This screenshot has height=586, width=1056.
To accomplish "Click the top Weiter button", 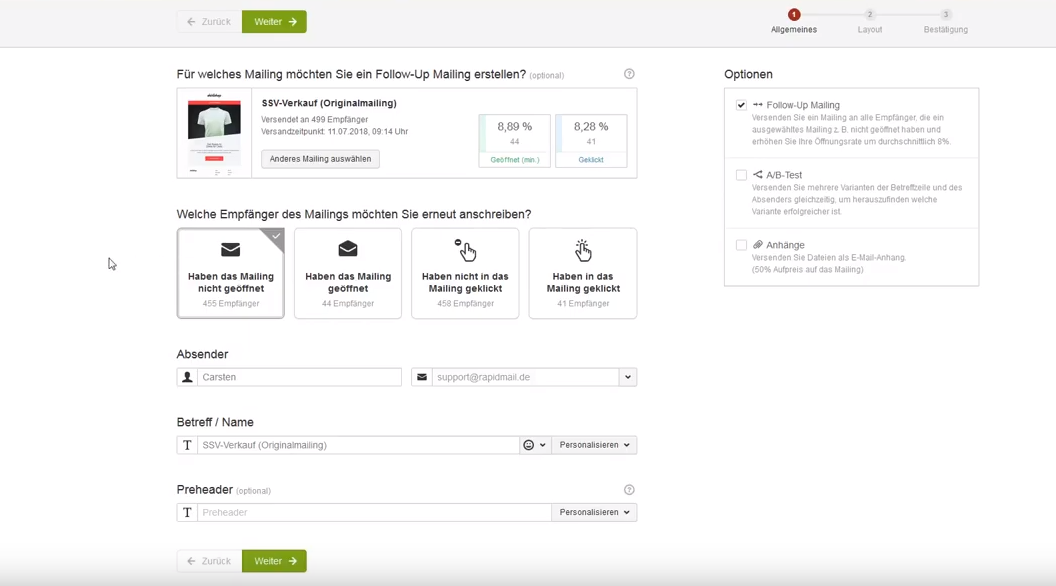I will click(x=274, y=22).
